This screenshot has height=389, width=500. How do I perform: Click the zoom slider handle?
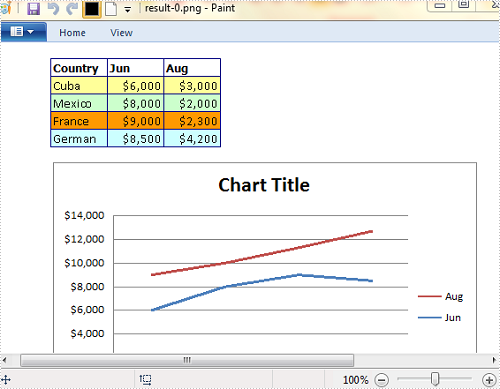pyautogui.click(x=435, y=379)
